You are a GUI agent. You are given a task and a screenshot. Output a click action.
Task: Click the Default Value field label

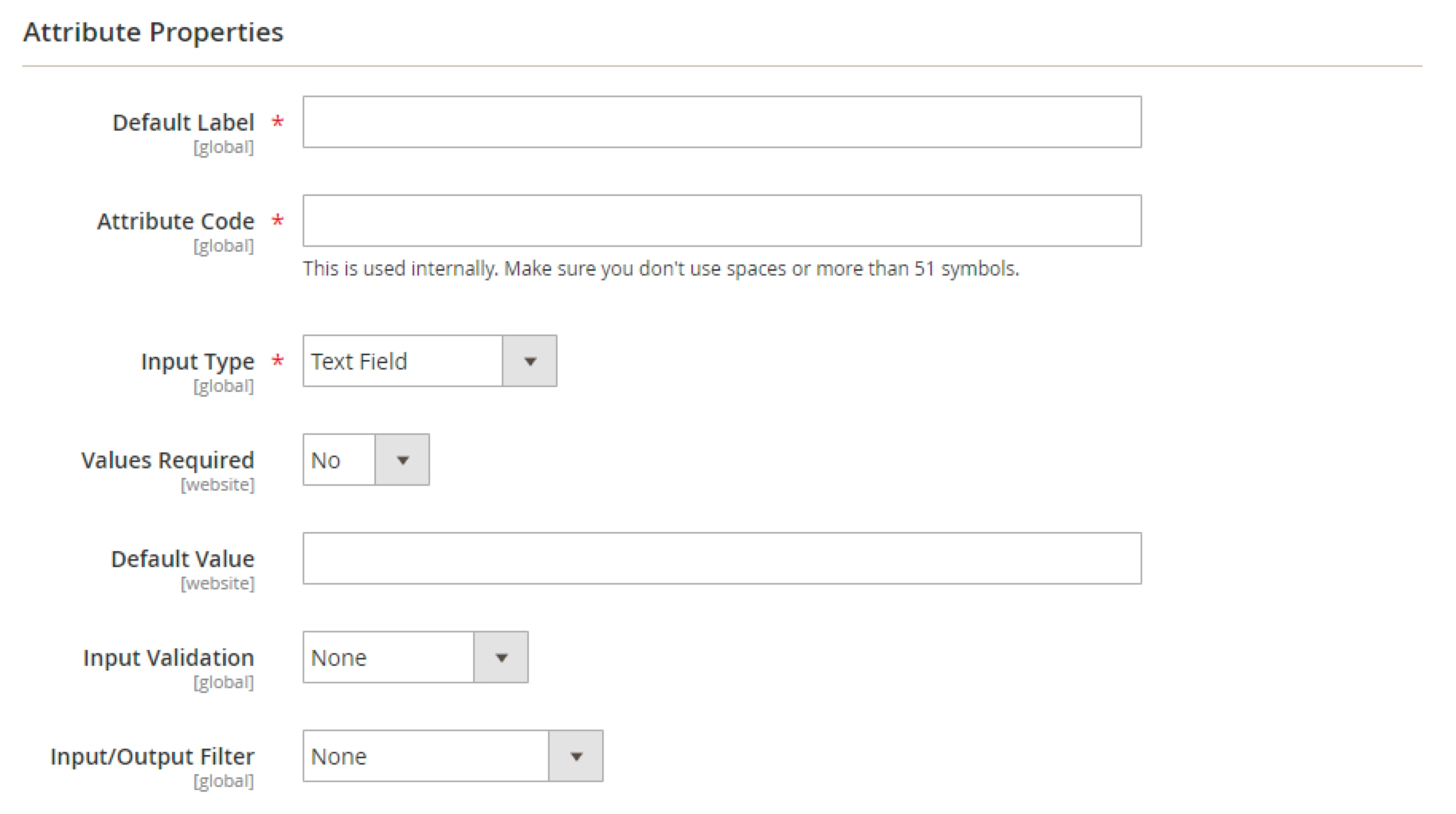click(x=182, y=559)
